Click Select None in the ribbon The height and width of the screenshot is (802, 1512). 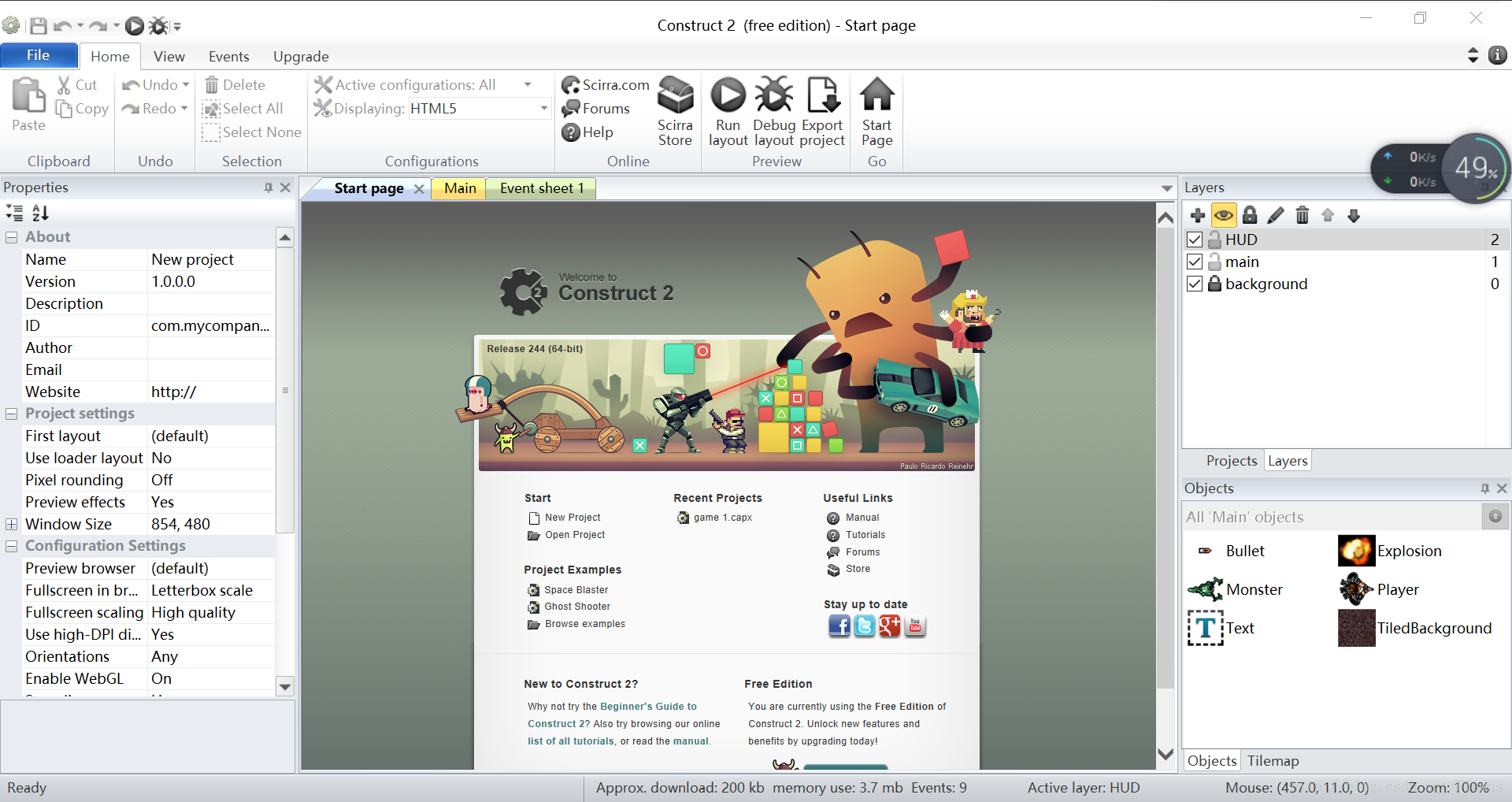click(x=252, y=132)
